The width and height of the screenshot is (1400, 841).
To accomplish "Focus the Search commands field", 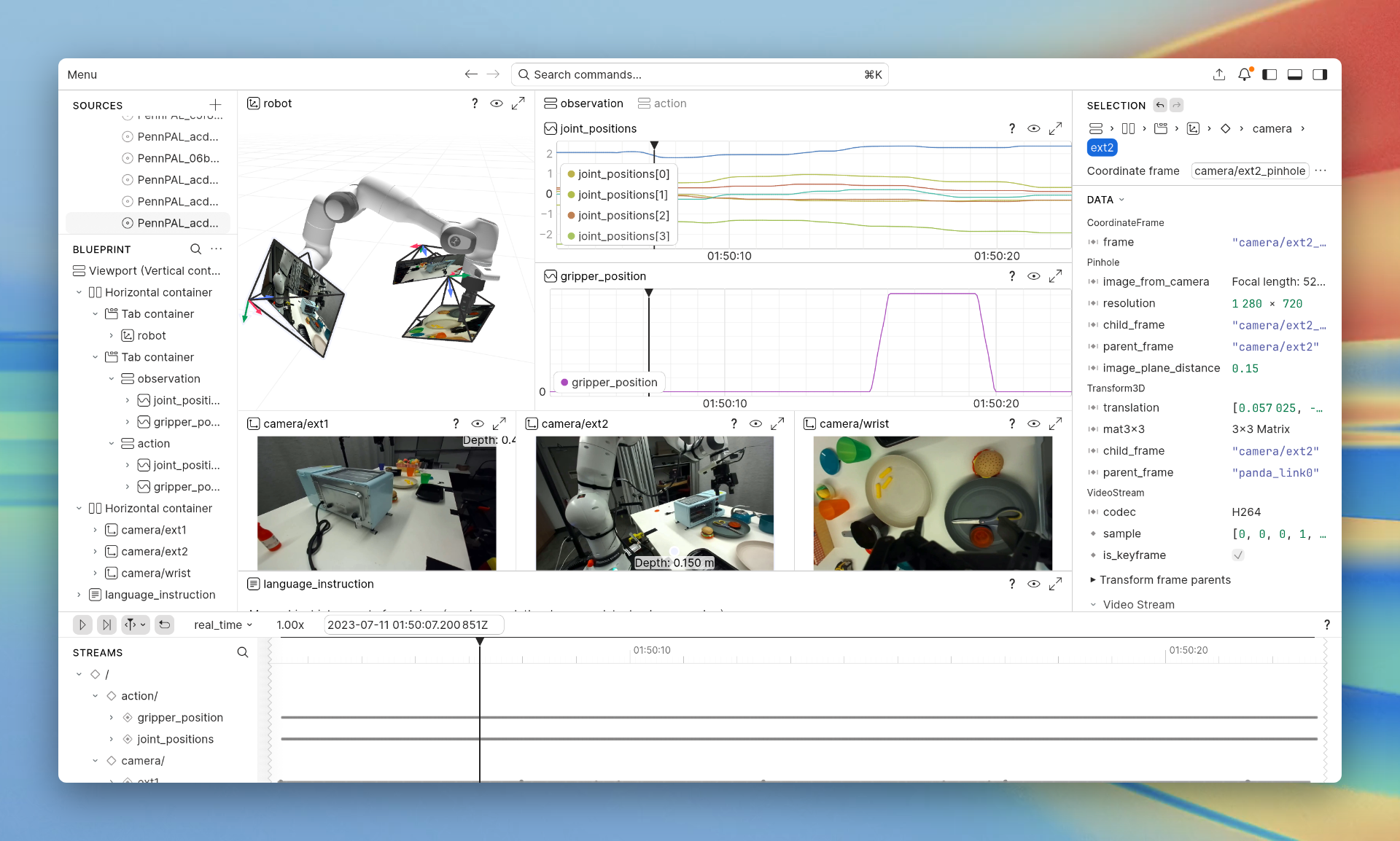I will coord(699,74).
